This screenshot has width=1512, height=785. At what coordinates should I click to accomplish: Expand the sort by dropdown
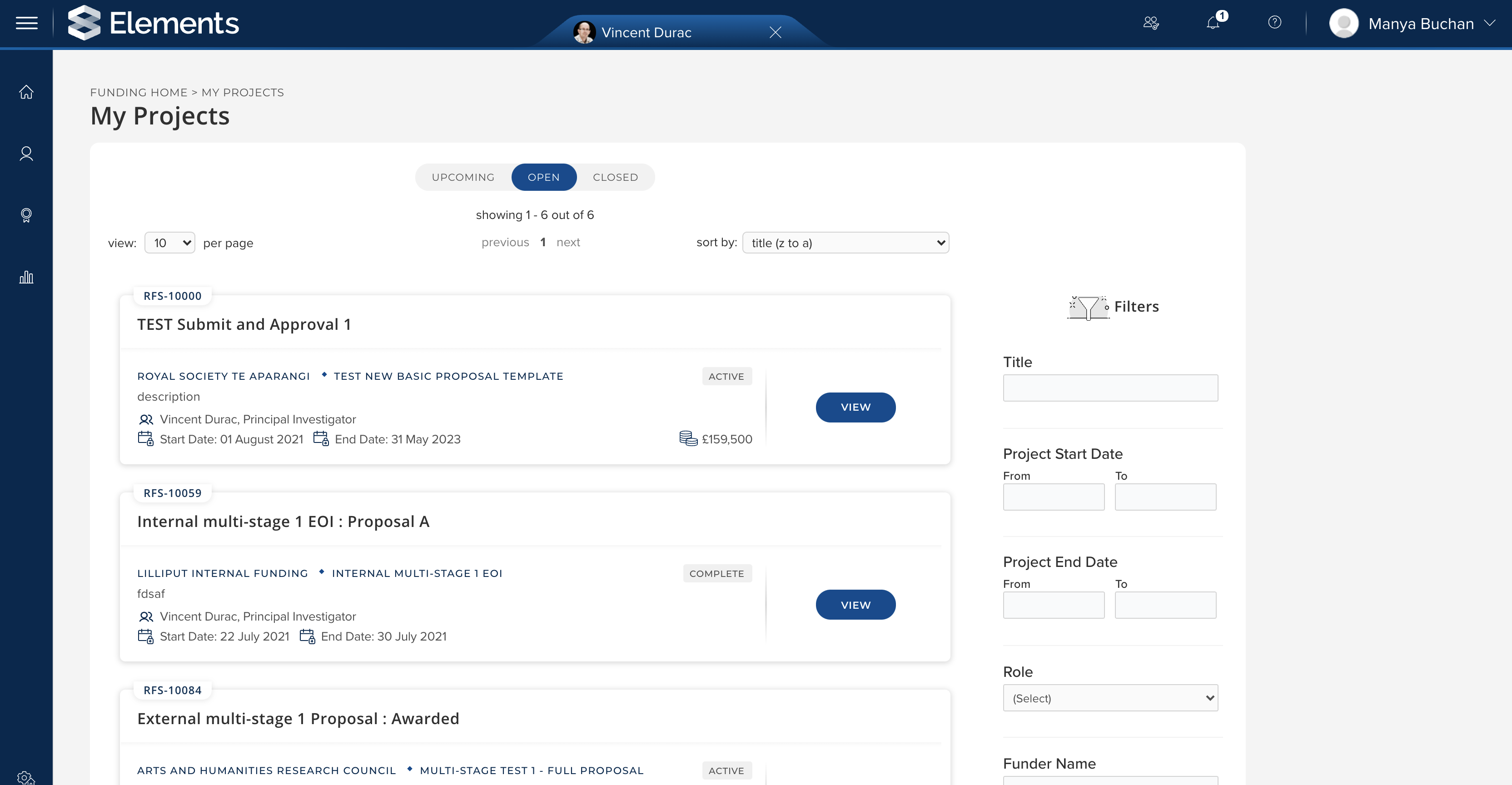click(x=845, y=243)
